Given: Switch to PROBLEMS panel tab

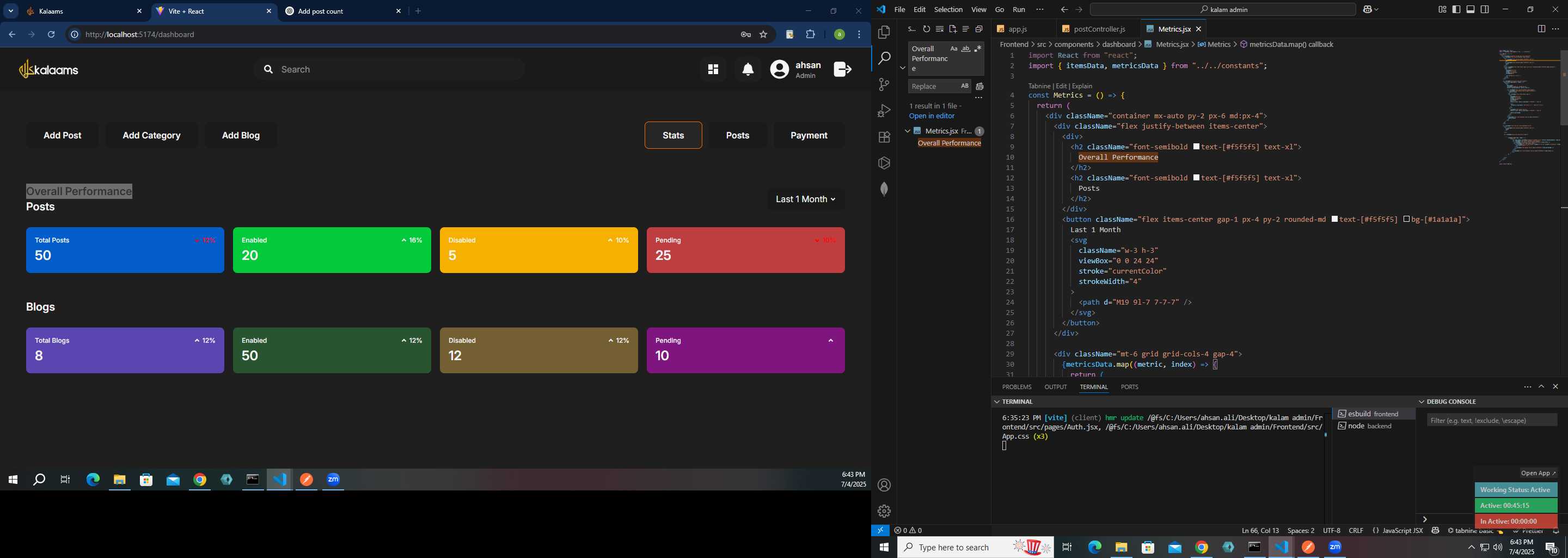Looking at the screenshot, I should tap(1016, 387).
